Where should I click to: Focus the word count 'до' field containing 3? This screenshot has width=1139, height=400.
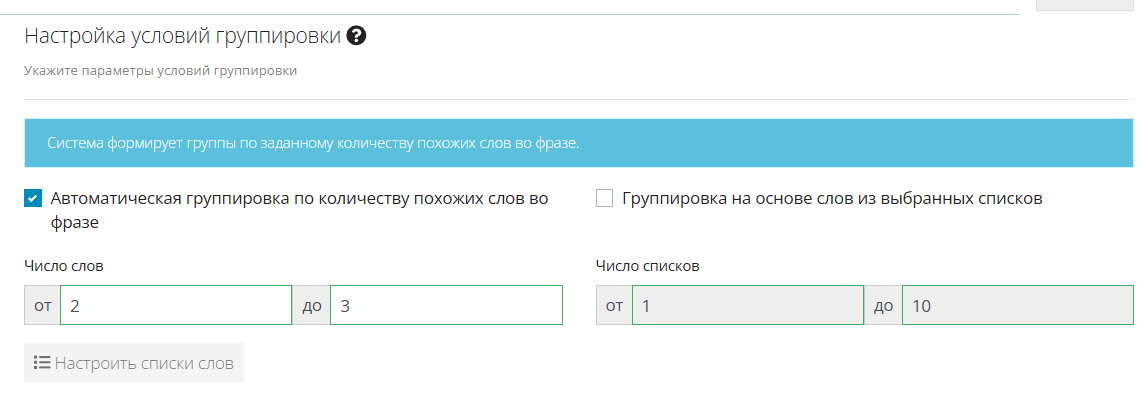pyautogui.click(x=446, y=305)
